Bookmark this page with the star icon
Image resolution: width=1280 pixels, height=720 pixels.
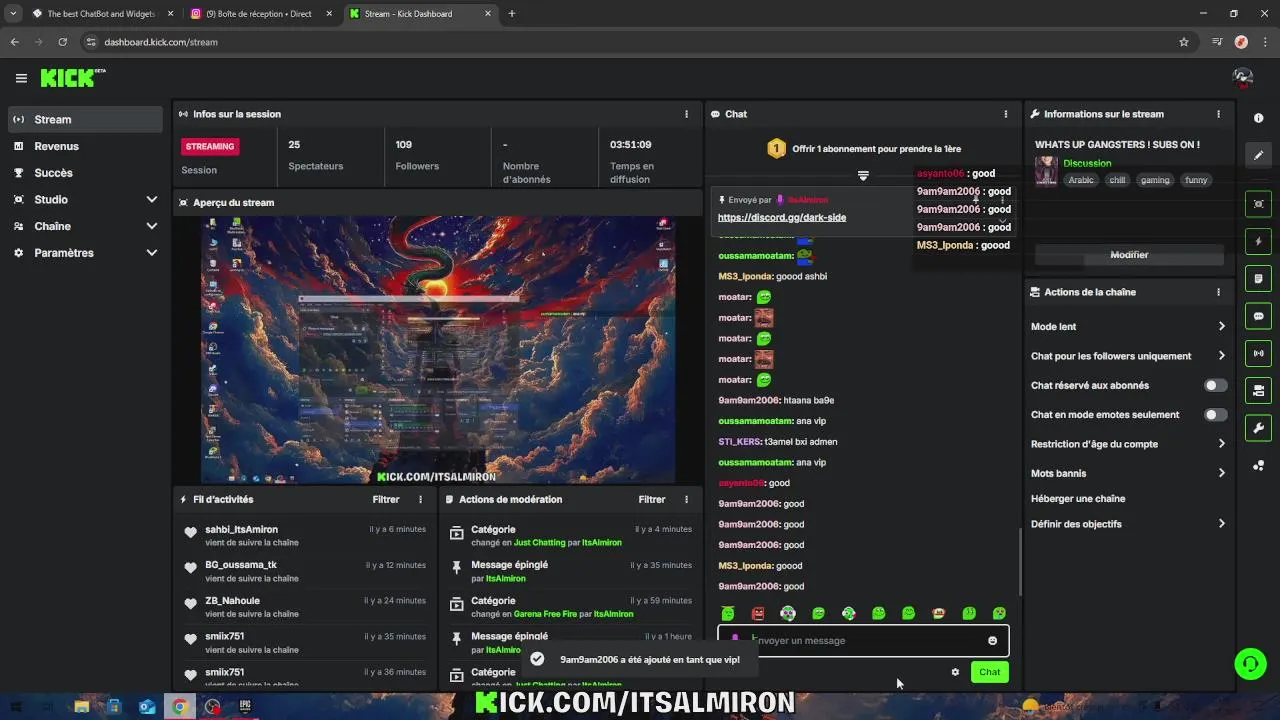coord(1184,42)
